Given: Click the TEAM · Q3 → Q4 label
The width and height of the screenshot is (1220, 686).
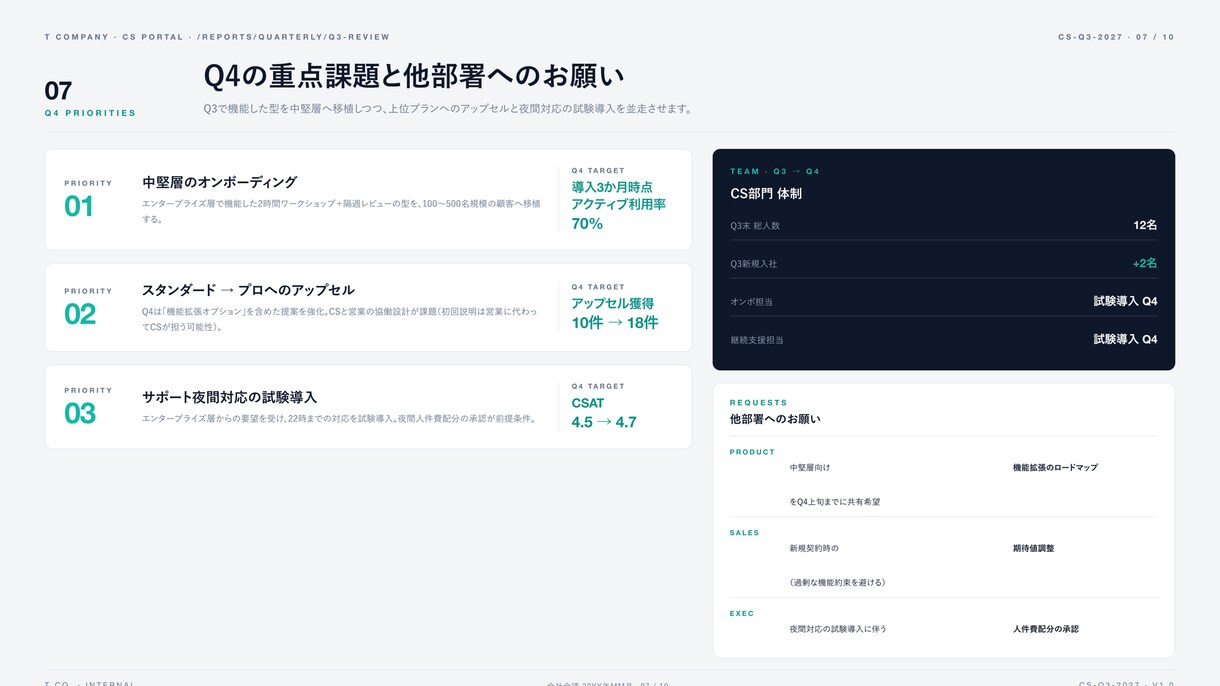Looking at the screenshot, I should pos(775,172).
